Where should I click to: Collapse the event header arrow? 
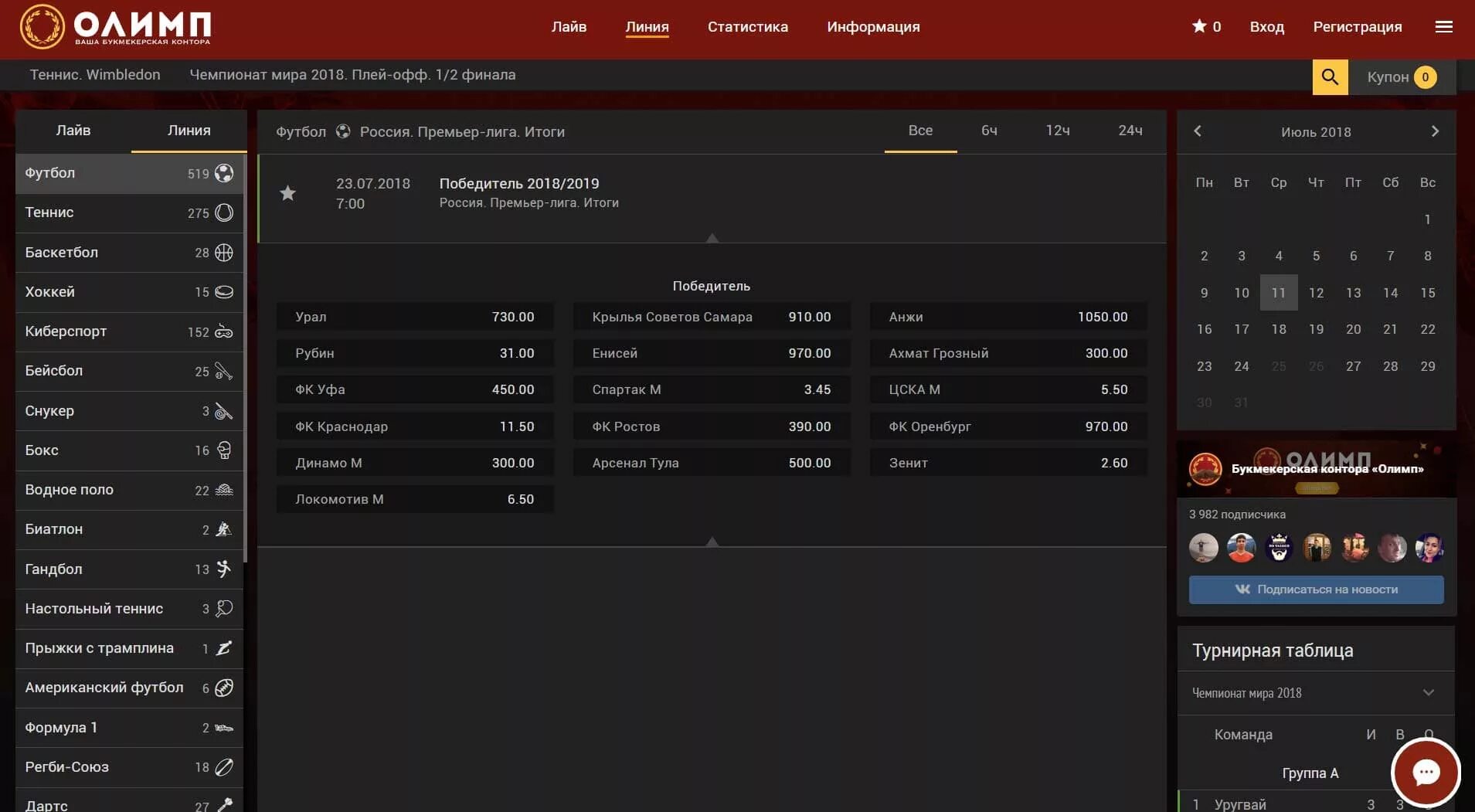(712, 238)
